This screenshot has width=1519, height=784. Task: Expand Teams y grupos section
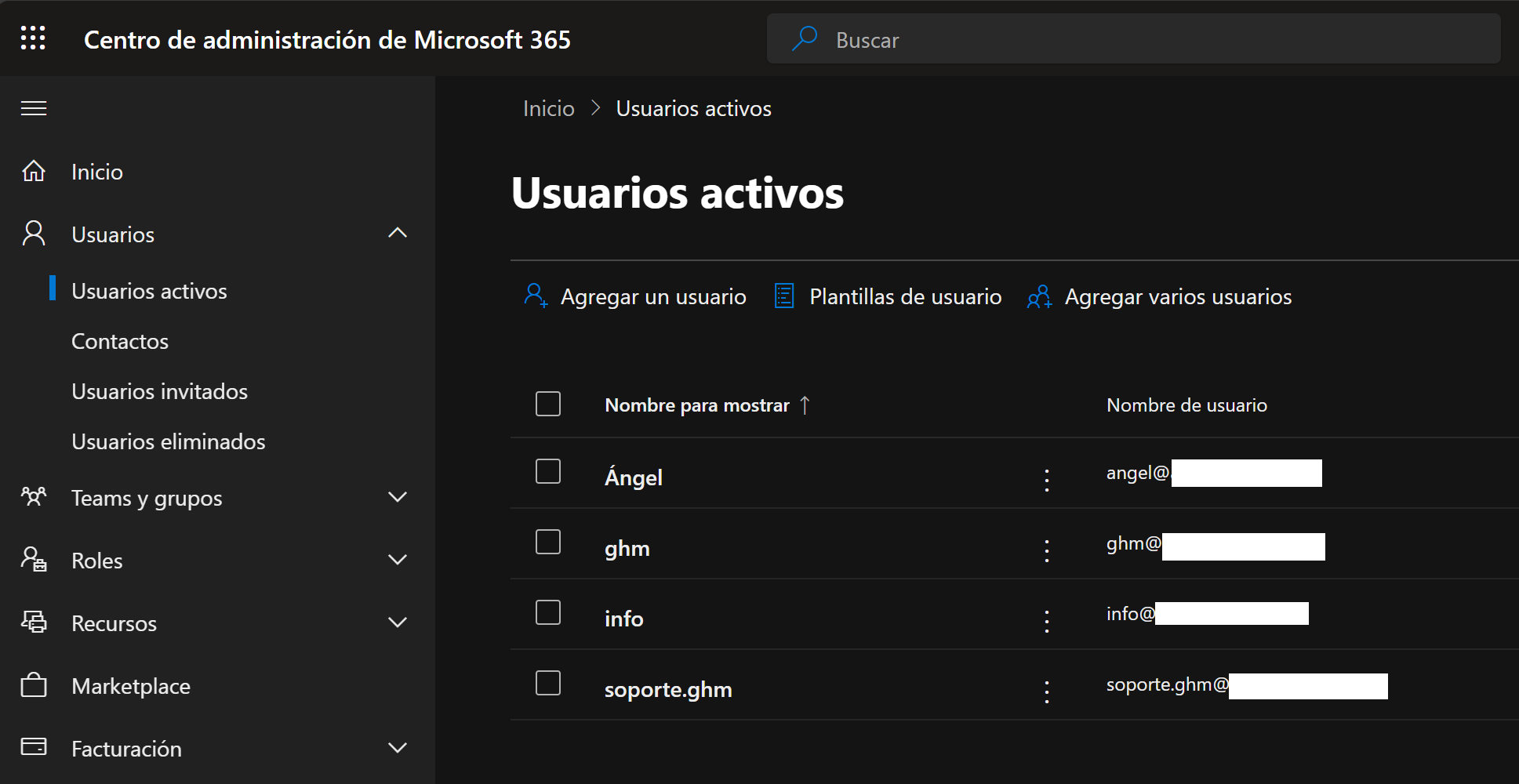coord(398,497)
